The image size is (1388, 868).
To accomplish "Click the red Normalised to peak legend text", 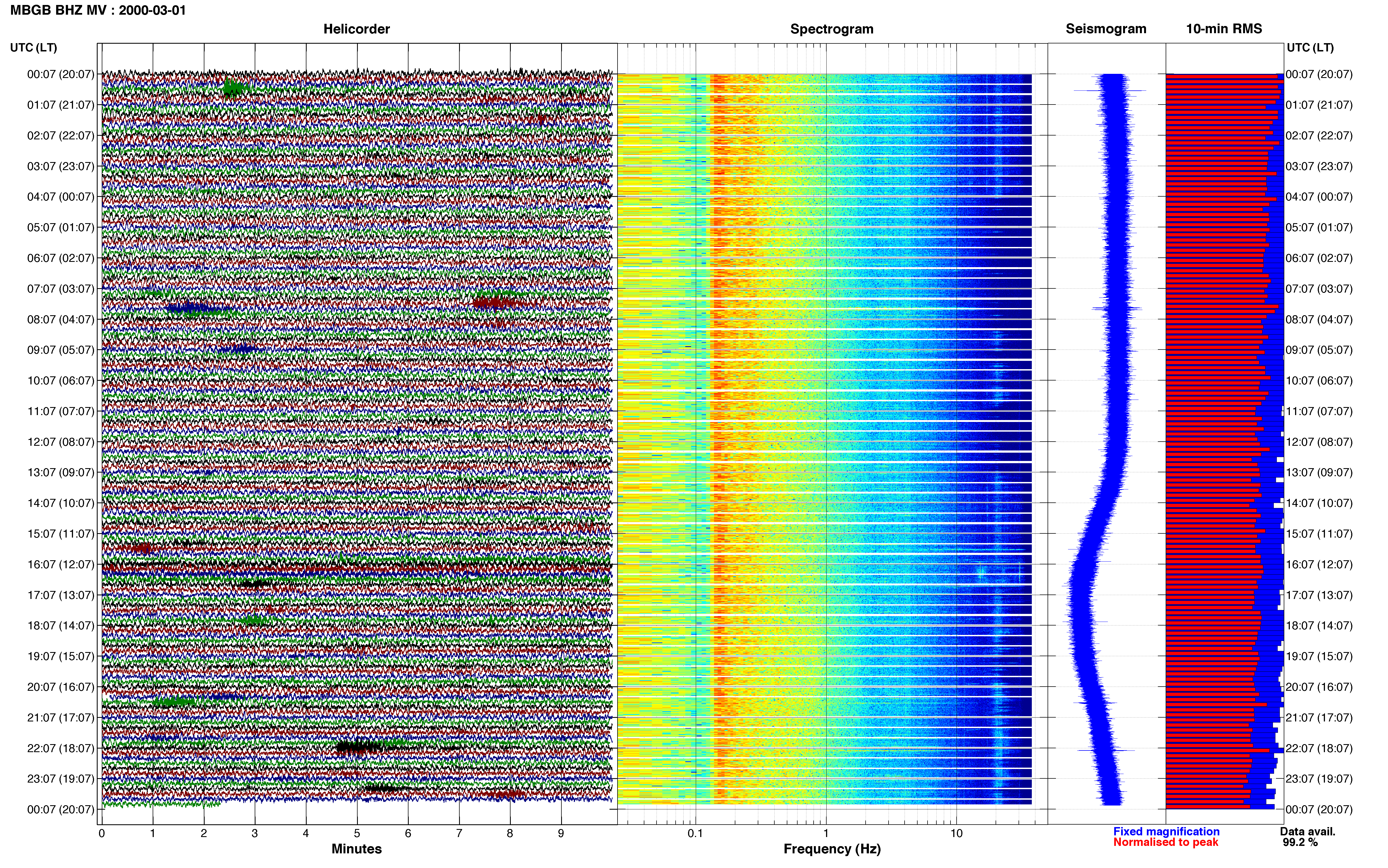I will pos(1166,842).
